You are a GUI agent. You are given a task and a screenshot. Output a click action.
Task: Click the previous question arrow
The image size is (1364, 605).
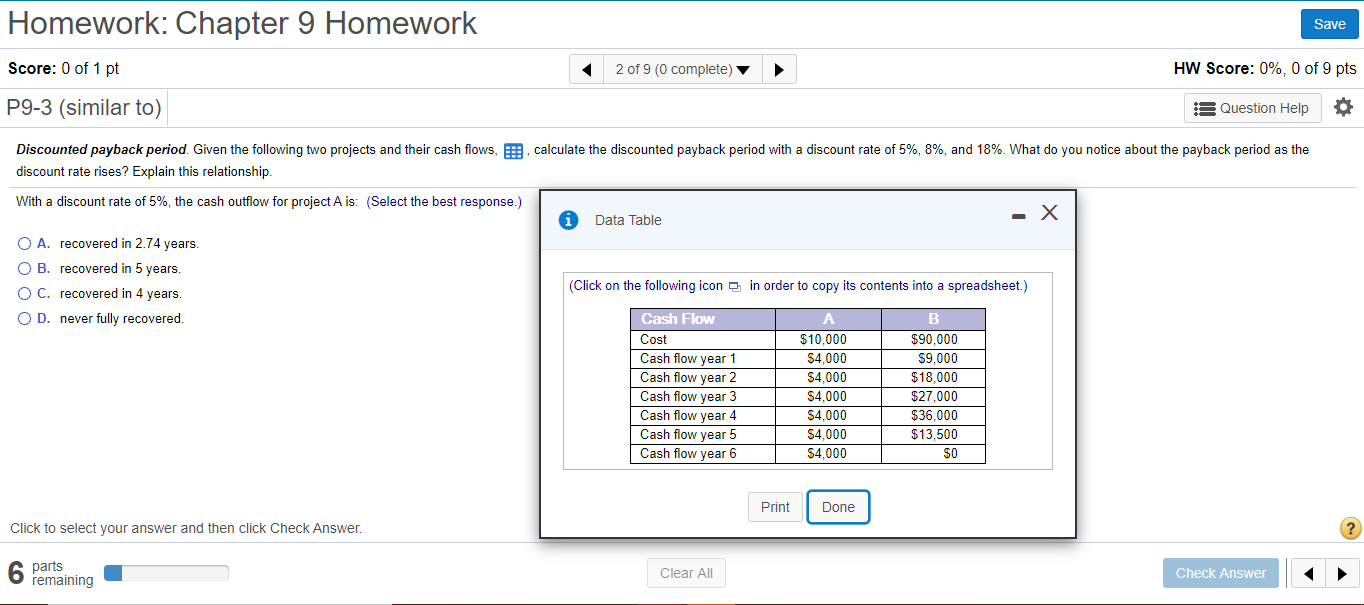coord(586,68)
